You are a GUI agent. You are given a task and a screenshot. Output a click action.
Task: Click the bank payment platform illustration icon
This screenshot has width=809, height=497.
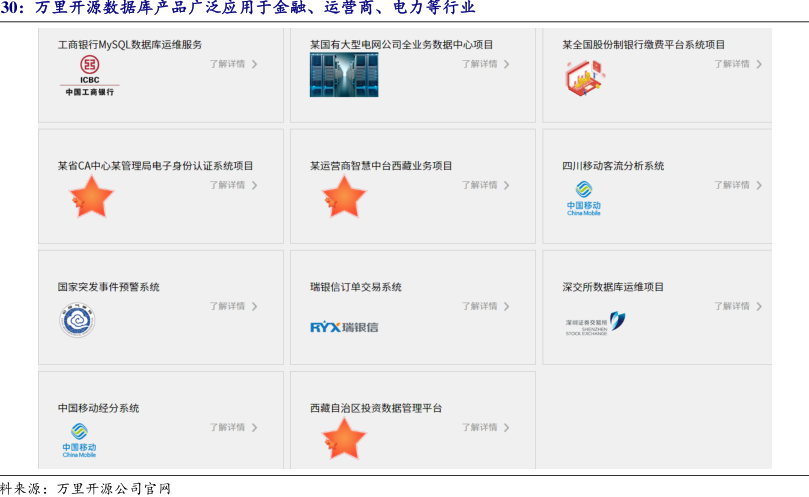click(x=585, y=77)
